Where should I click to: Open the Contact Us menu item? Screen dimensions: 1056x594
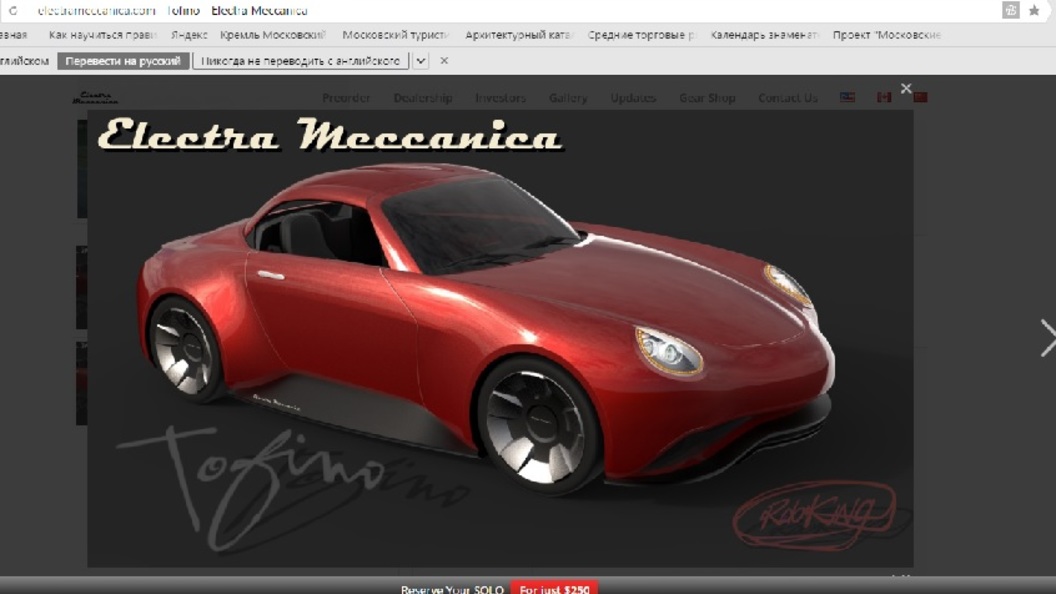tap(788, 98)
